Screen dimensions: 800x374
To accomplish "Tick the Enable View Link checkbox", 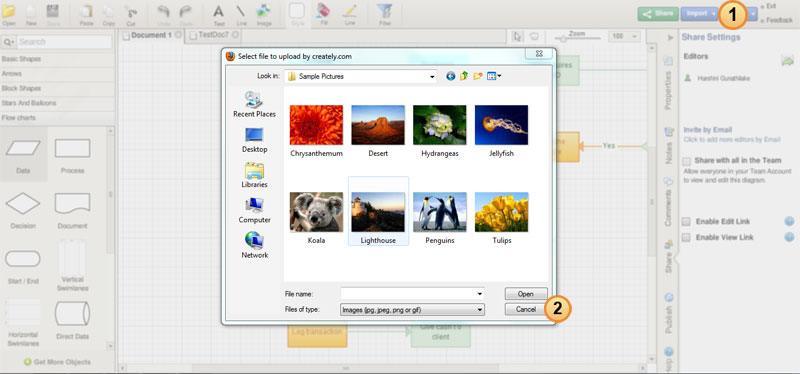I will [x=687, y=237].
